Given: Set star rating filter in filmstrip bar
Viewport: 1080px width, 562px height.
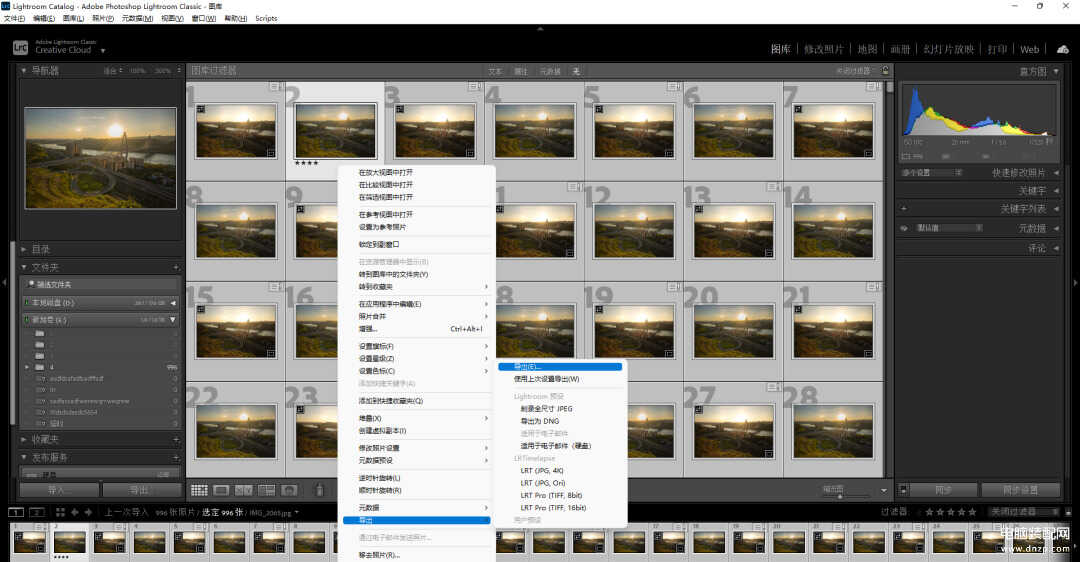Looking at the screenshot, I should coord(951,512).
